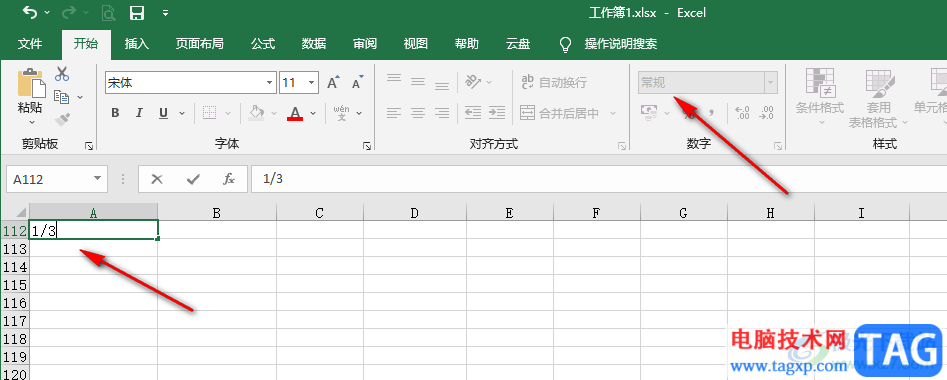The width and height of the screenshot is (947, 380).
Task: Click the accounting number format icon
Action: coord(649,112)
